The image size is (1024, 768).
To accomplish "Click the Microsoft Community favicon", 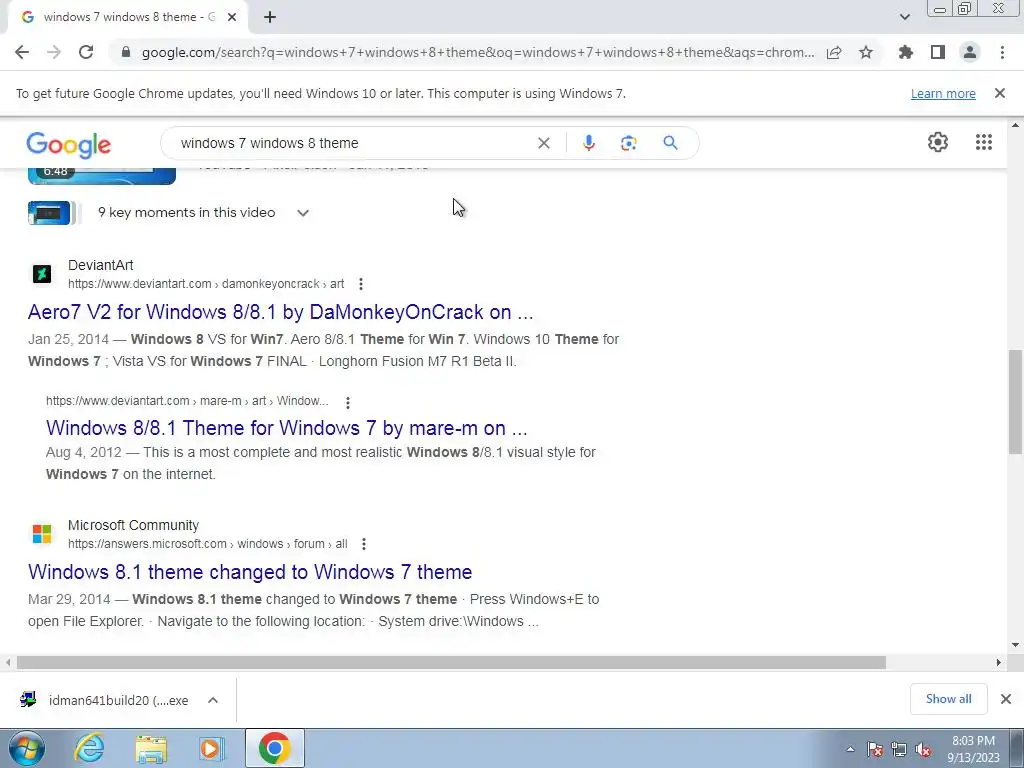I will (x=42, y=534).
